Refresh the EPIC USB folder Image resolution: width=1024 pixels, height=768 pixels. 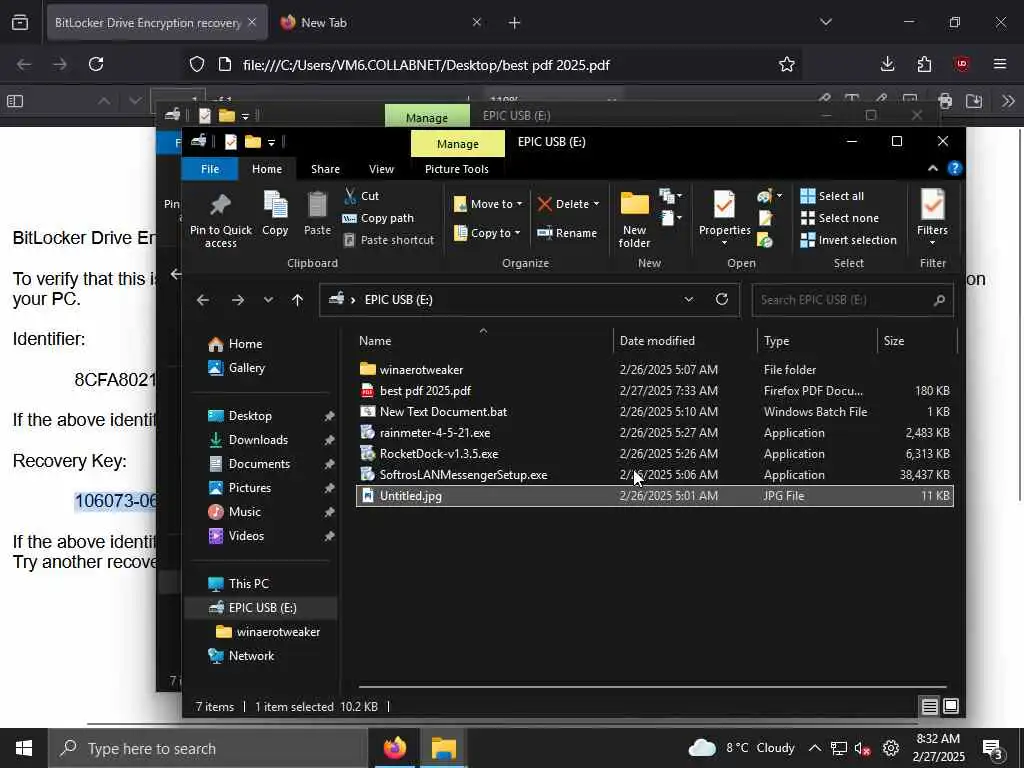722,299
